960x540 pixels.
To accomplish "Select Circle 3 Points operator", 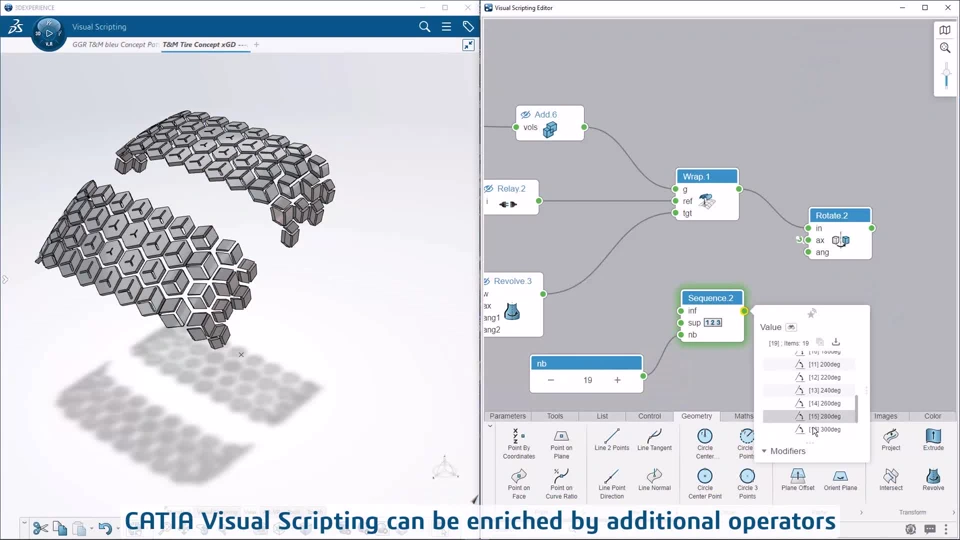I will click(x=747, y=484).
